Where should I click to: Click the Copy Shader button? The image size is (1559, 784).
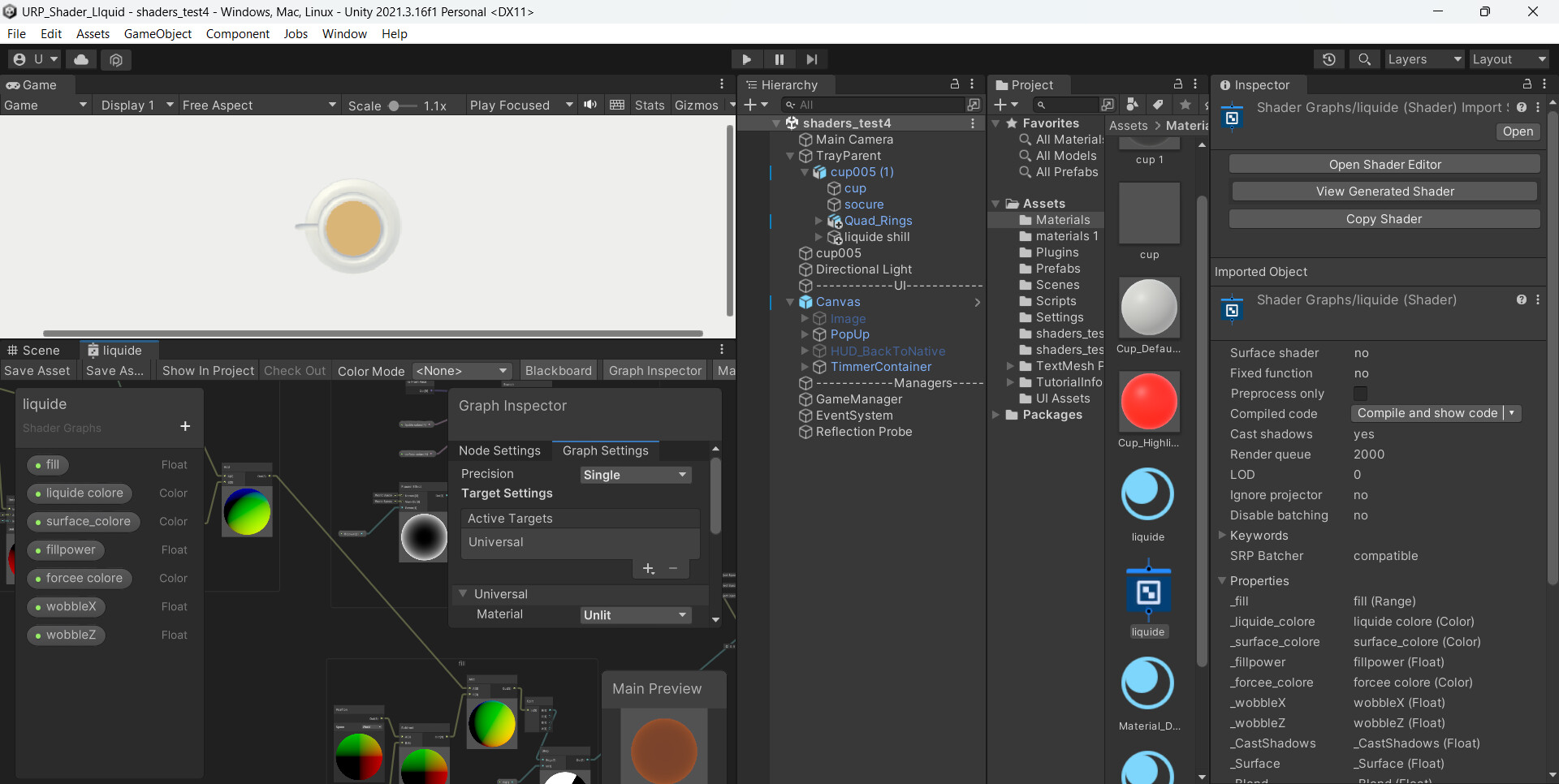[x=1384, y=218]
